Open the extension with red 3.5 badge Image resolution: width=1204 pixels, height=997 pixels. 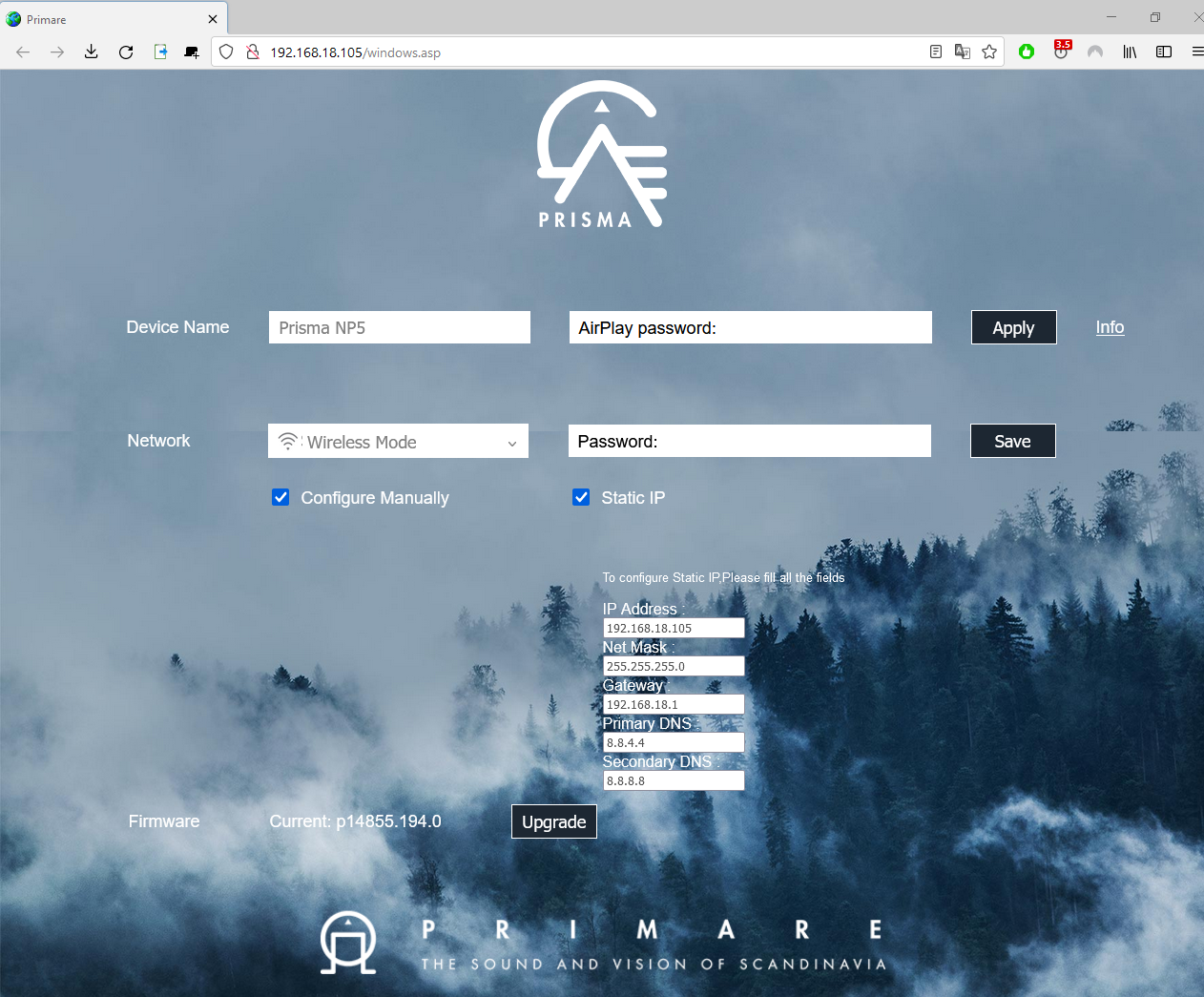click(x=1061, y=50)
